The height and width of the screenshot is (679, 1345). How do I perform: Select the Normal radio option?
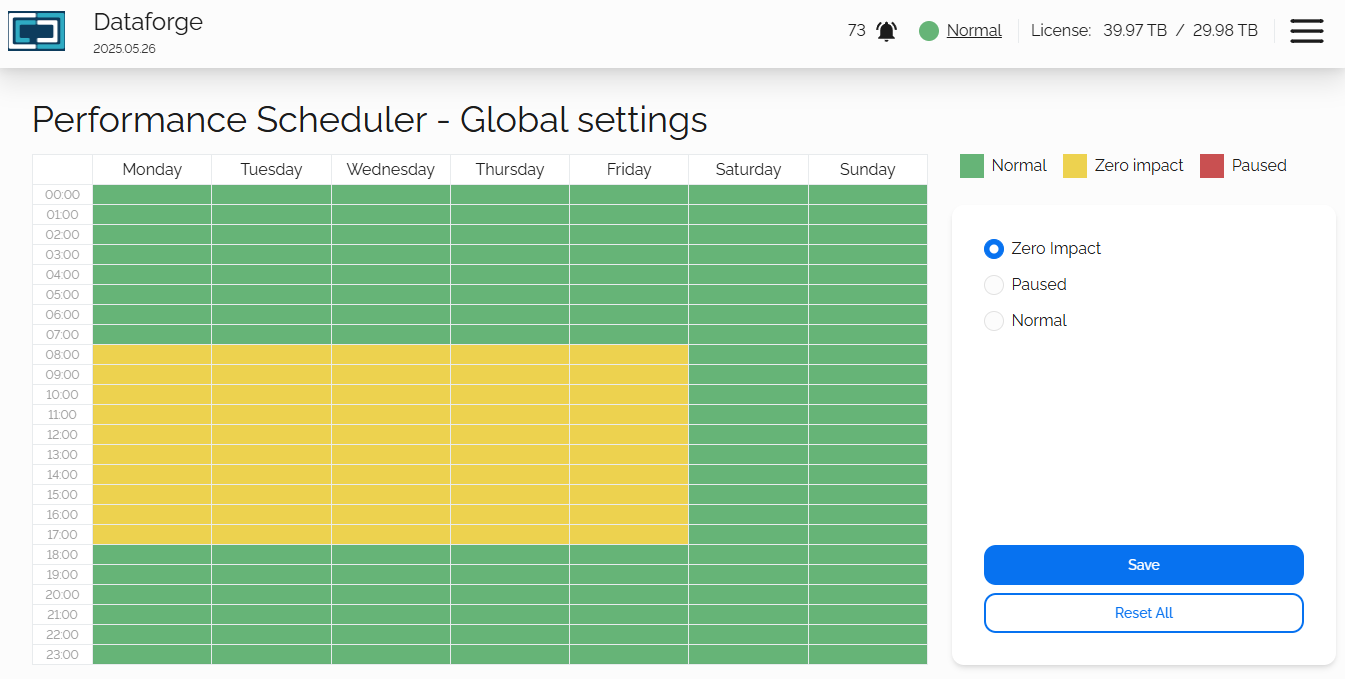(x=994, y=321)
